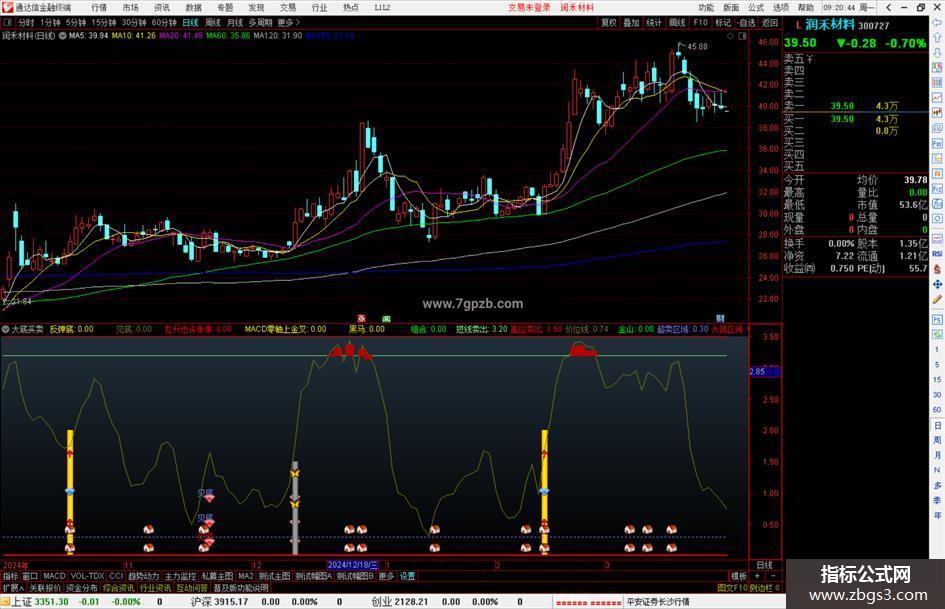The image size is (945, 609).
Task: Click the 沪深 3915.17 index in status bar
Action: click(x=219, y=602)
